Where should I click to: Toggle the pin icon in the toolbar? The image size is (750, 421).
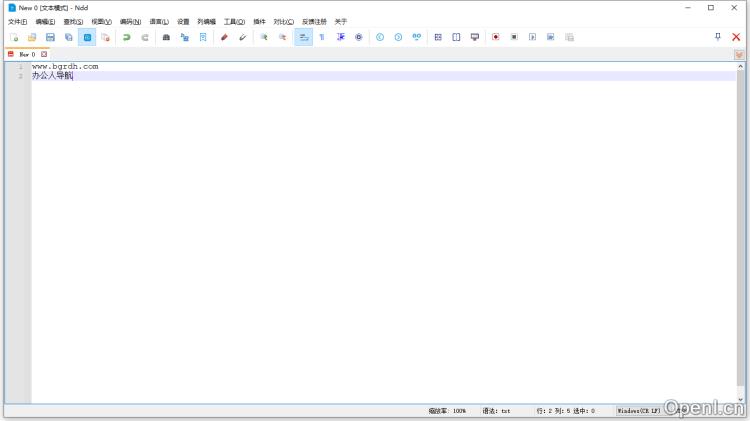(717, 37)
